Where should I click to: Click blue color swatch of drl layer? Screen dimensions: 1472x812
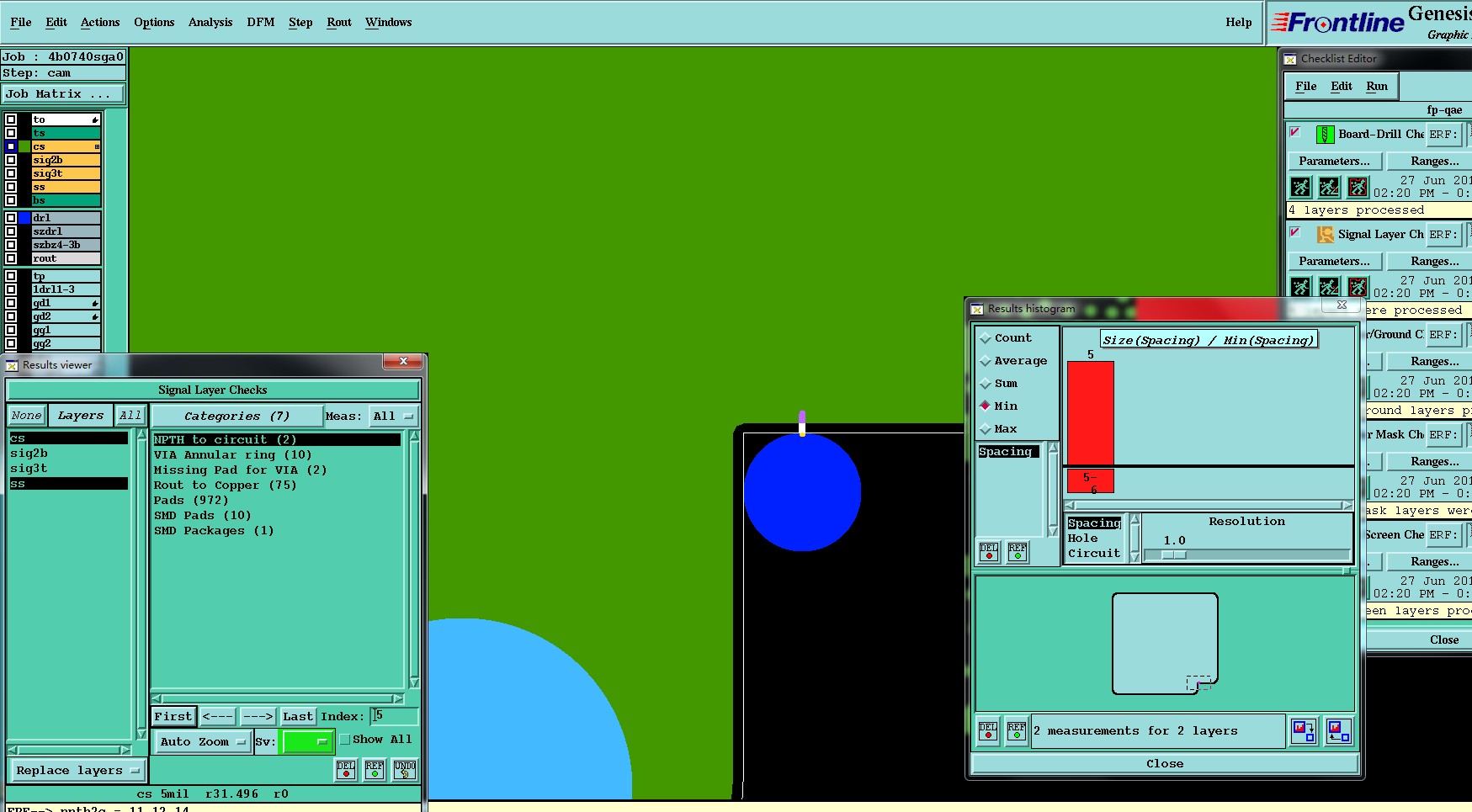click(24, 218)
